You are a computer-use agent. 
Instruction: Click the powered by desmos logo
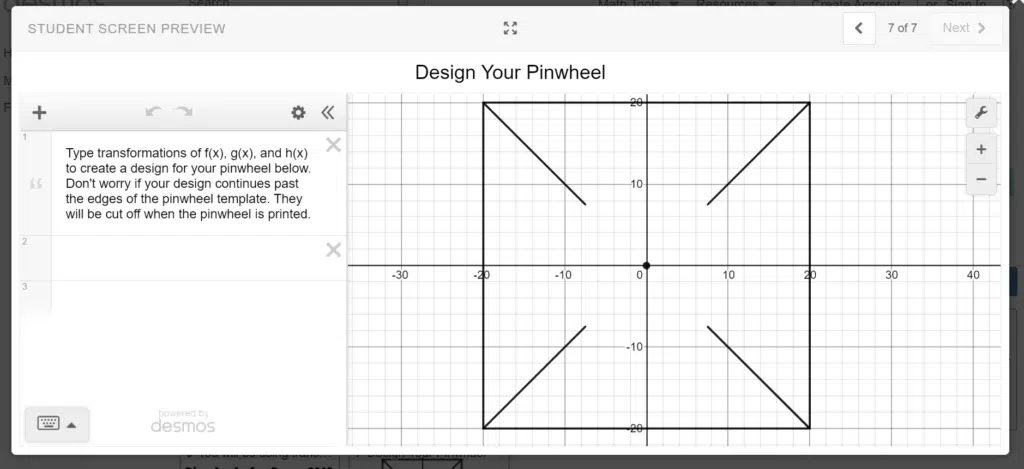pos(183,421)
